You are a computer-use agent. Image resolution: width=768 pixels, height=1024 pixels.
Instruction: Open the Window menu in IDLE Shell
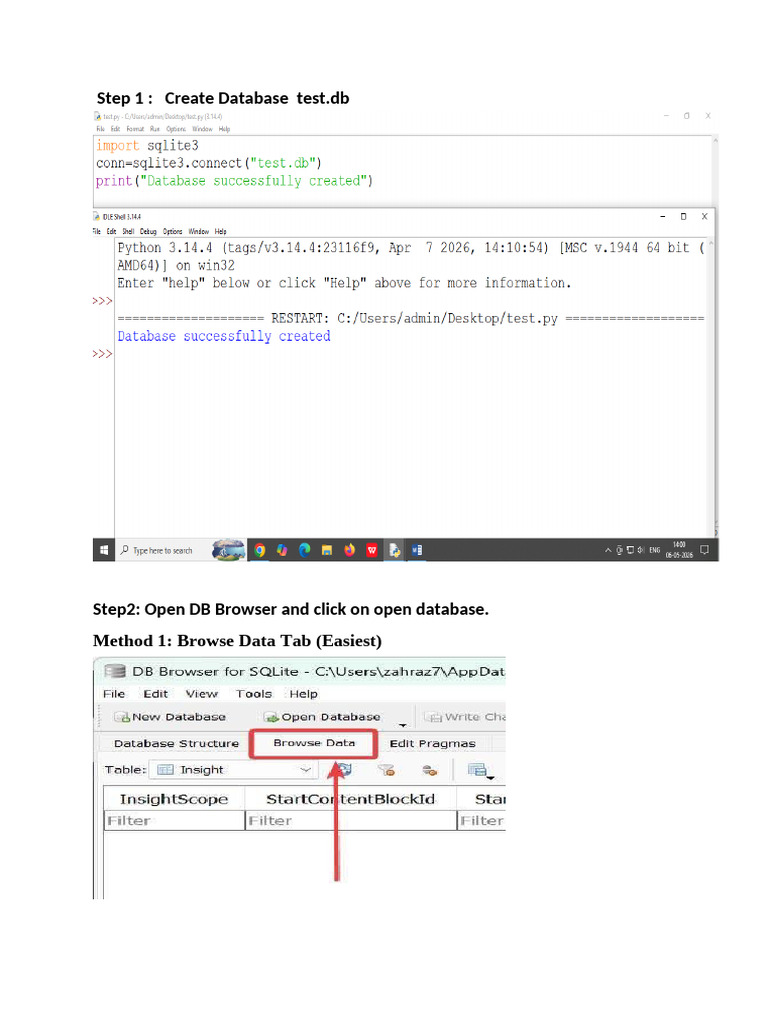[199, 231]
